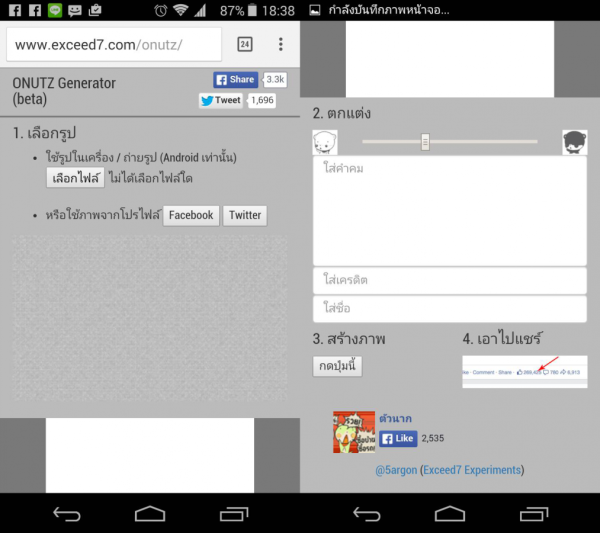This screenshot has width=600, height=533.
Task: Click the กดปุ่มนี้ create image button
Action: point(337,367)
